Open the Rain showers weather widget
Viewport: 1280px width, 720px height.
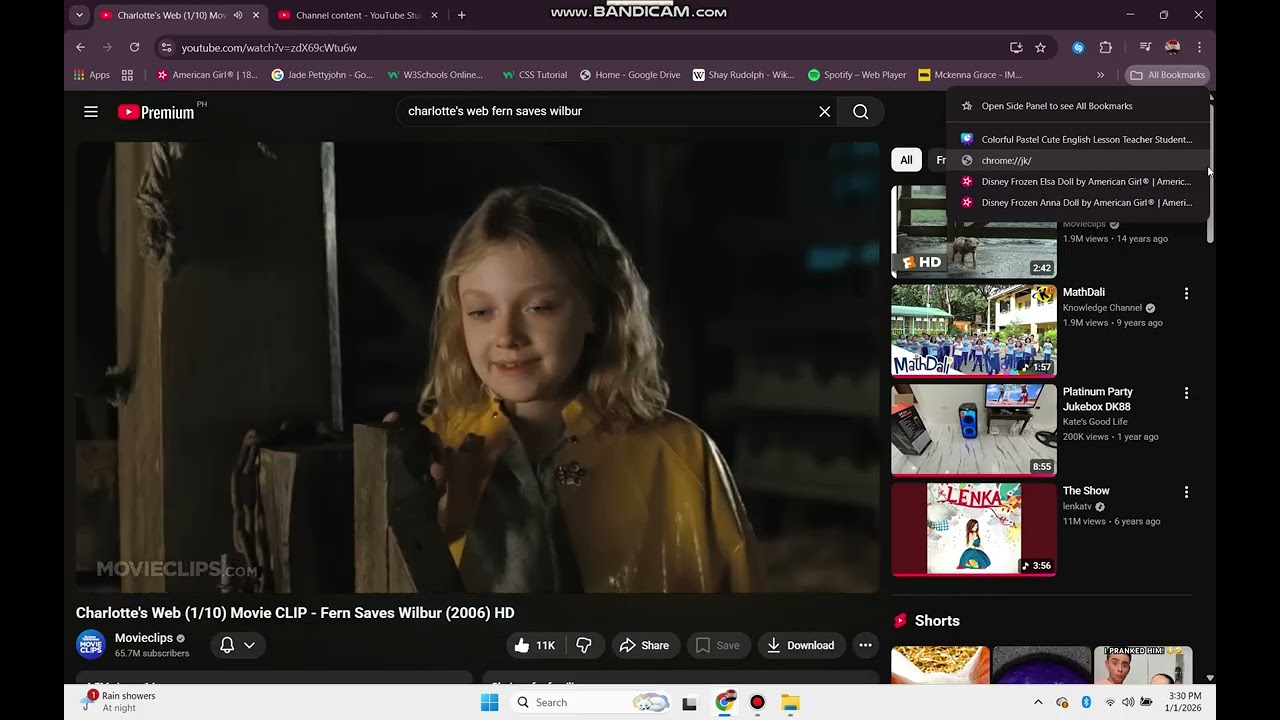[120, 702]
